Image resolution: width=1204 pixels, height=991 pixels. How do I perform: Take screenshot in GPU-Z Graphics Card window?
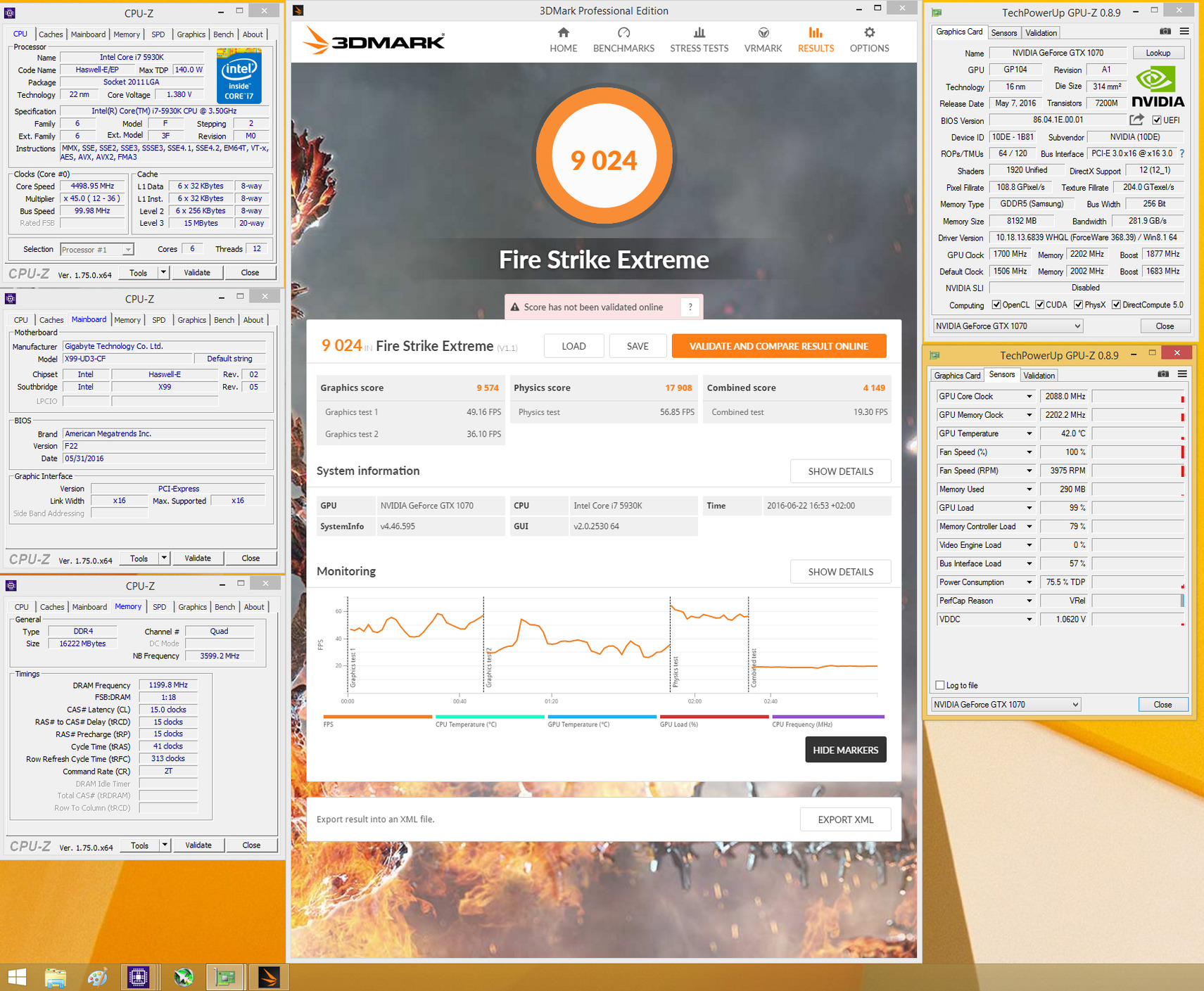[1165, 32]
